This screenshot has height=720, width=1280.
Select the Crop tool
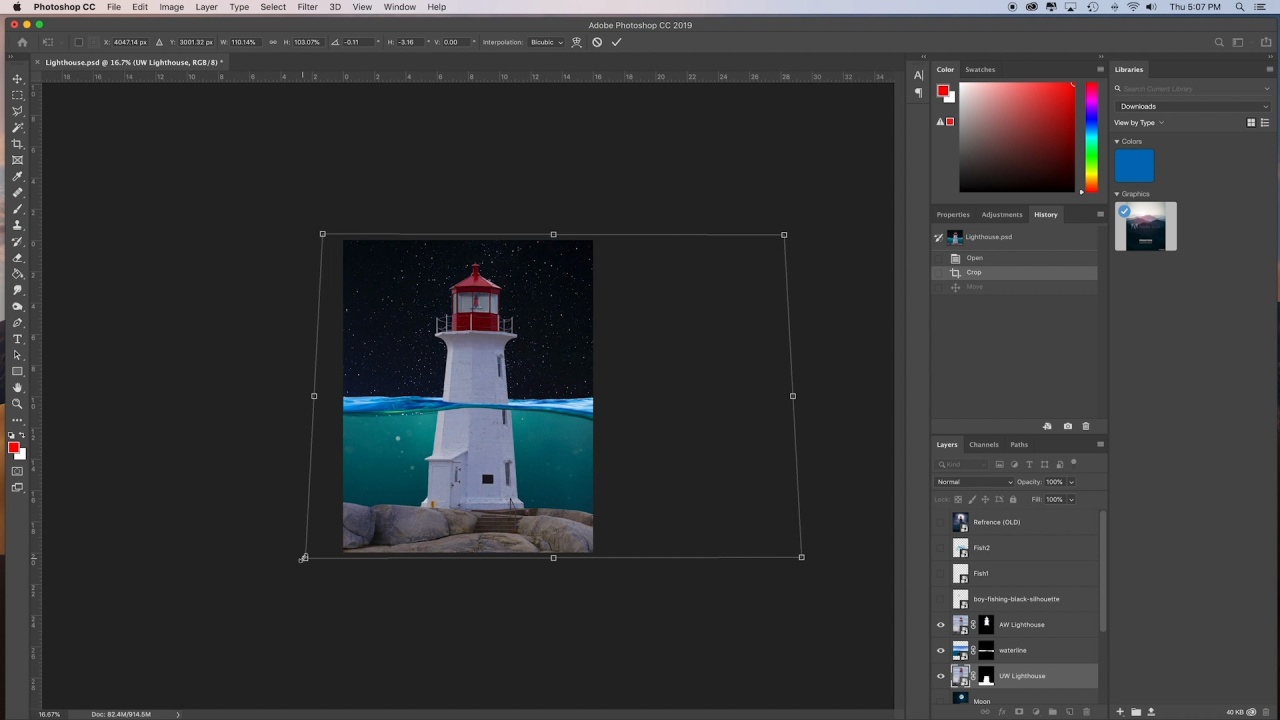coord(17,144)
